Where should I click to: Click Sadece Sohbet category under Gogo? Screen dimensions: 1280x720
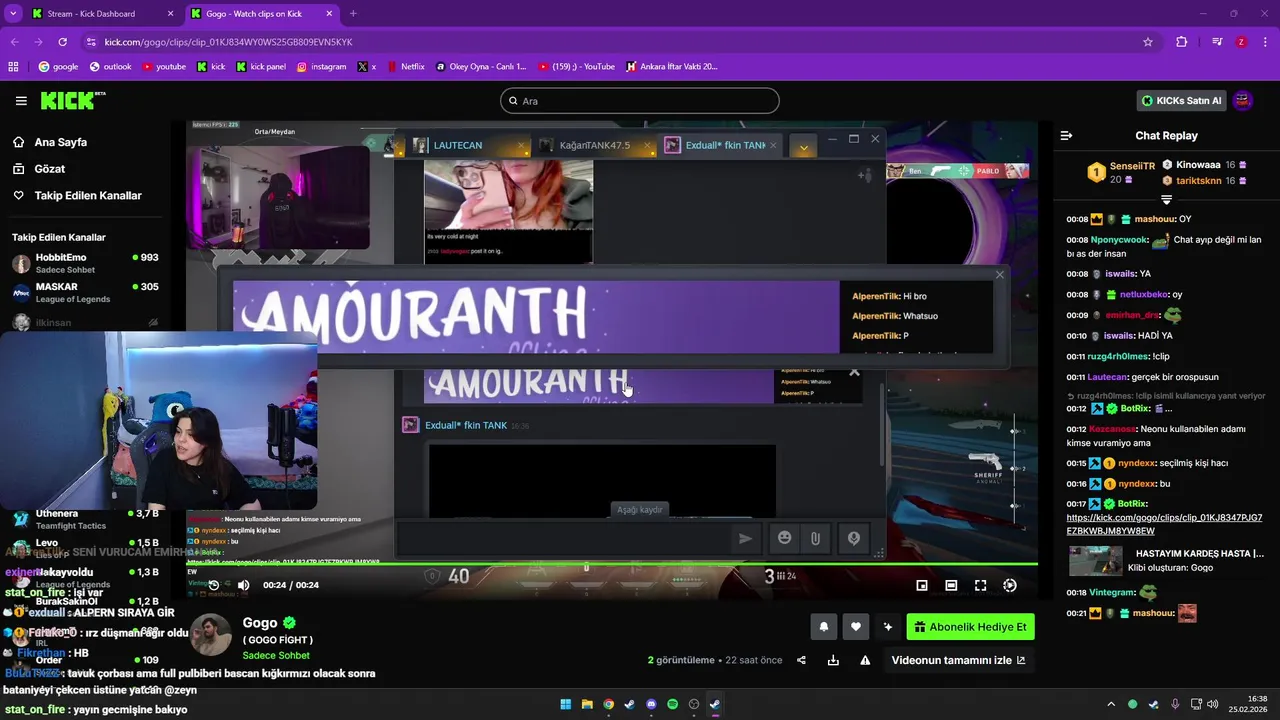coord(276,655)
